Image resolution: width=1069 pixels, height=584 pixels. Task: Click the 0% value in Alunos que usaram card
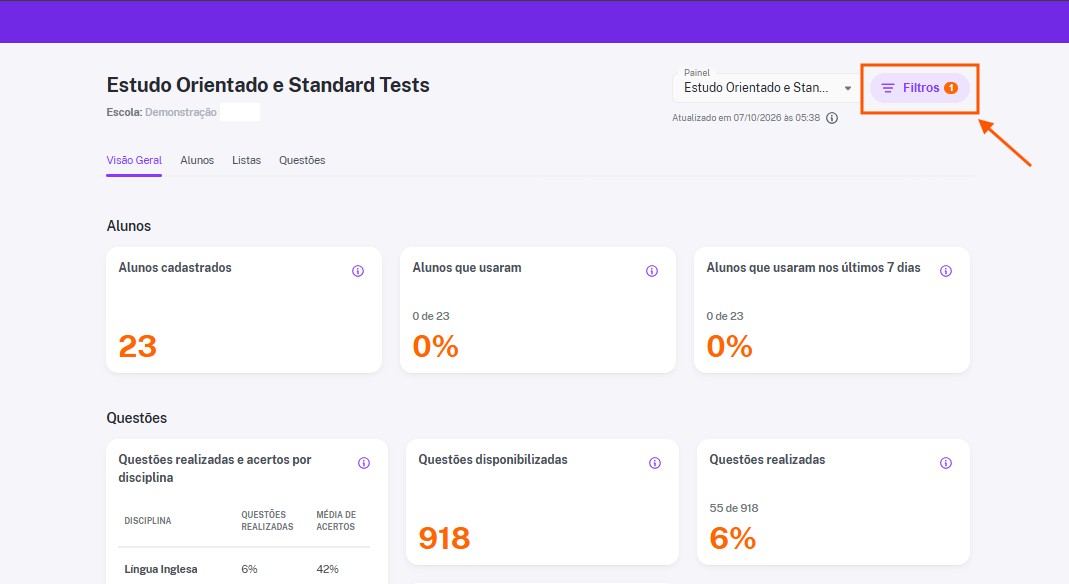pyautogui.click(x=436, y=346)
